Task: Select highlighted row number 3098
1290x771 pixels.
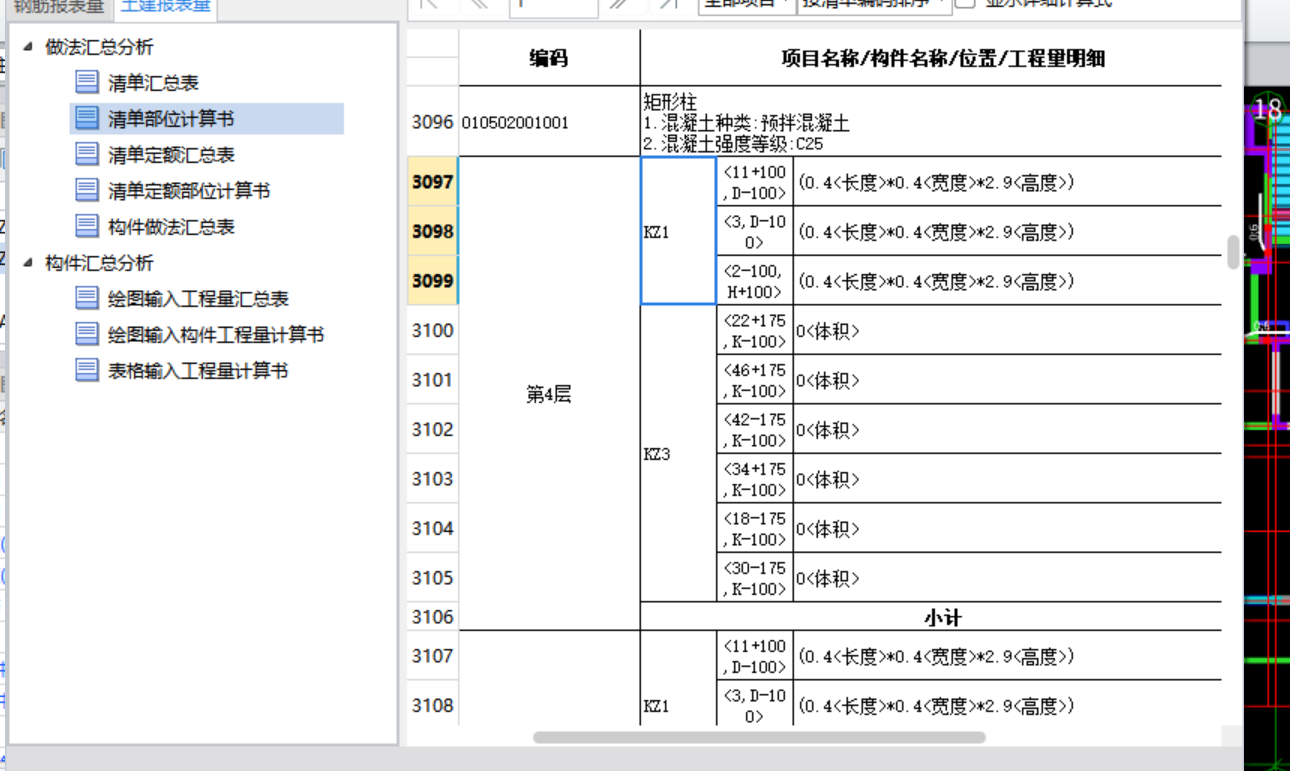Action: pos(433,231)
